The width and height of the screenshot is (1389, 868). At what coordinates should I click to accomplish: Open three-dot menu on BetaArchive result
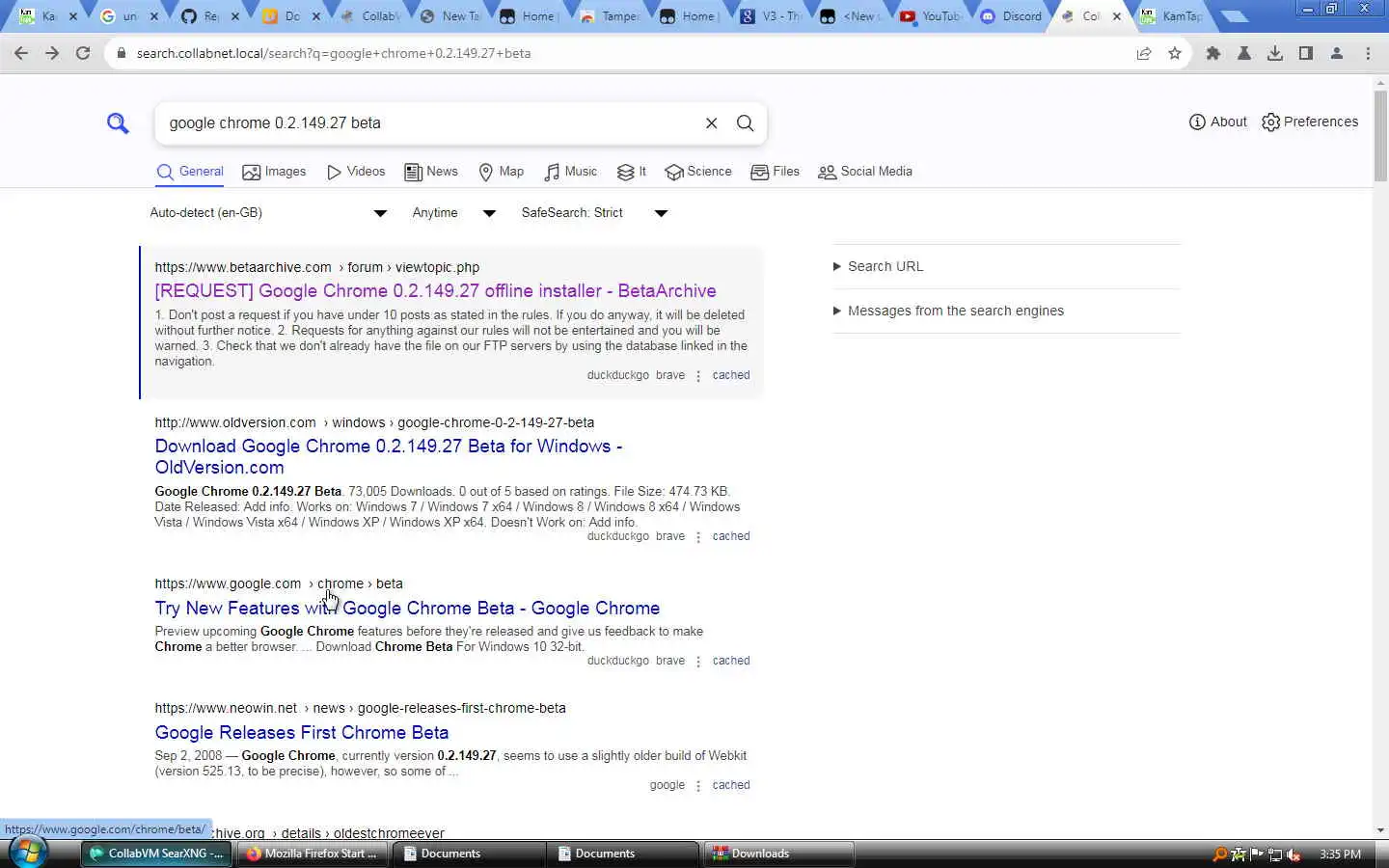tap(698, 376)
